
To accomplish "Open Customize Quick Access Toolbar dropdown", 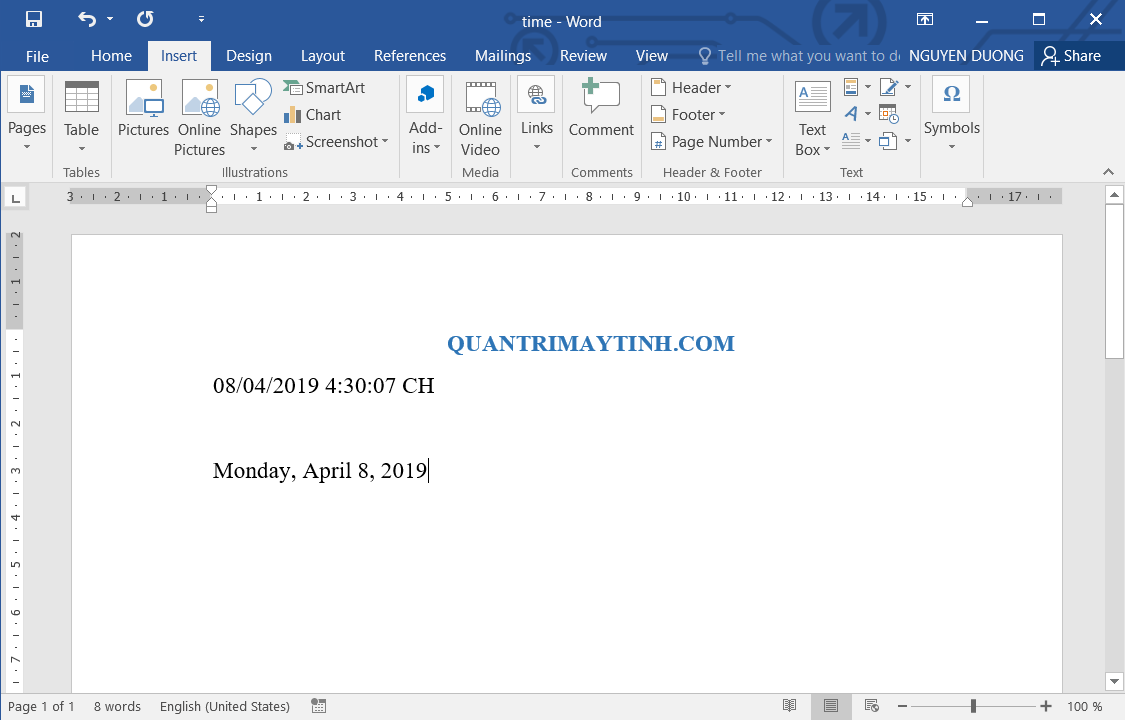I will click(201, 19).
